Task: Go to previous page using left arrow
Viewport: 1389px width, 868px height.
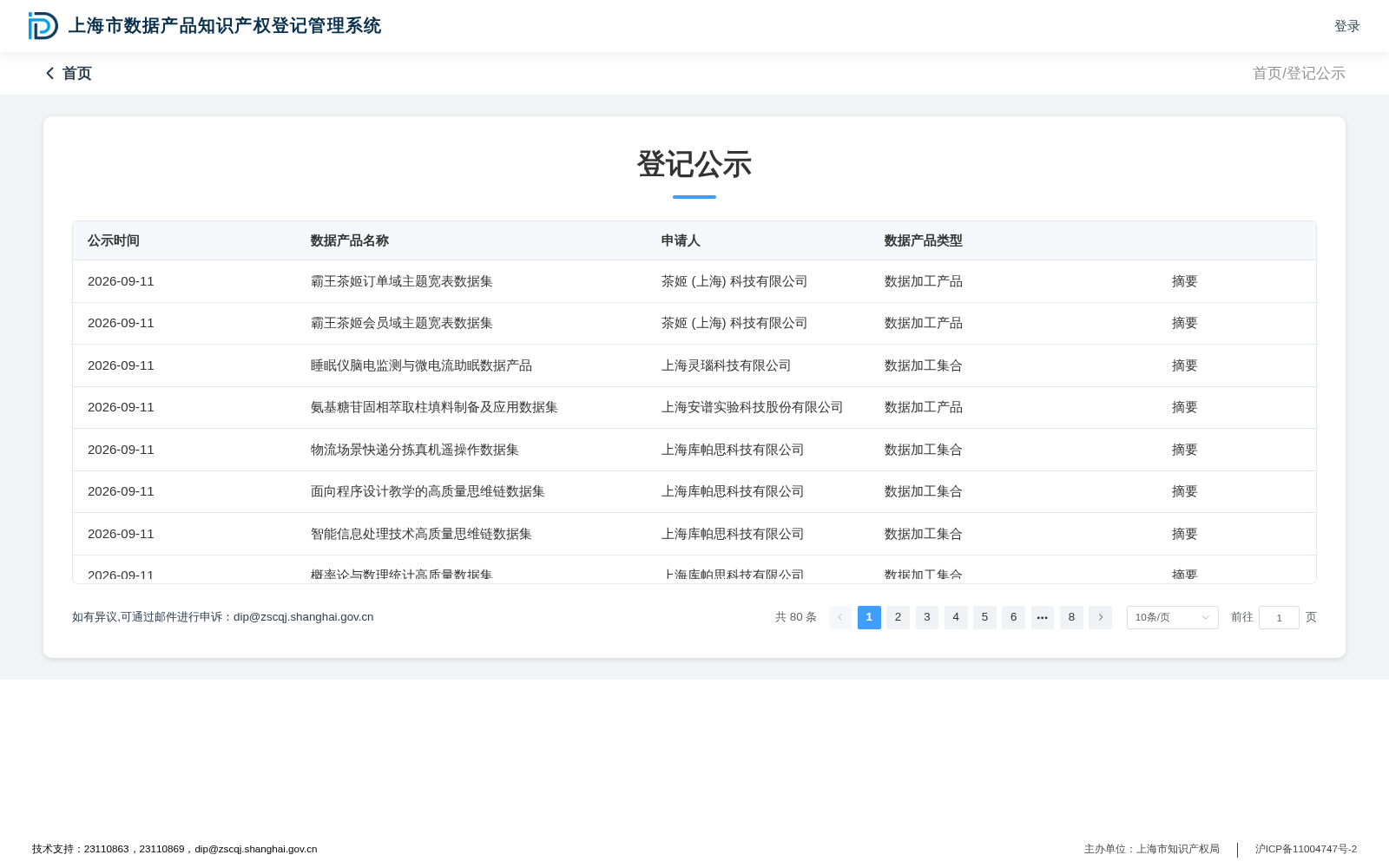Action: pyautogui.click(x=840, y=617)
